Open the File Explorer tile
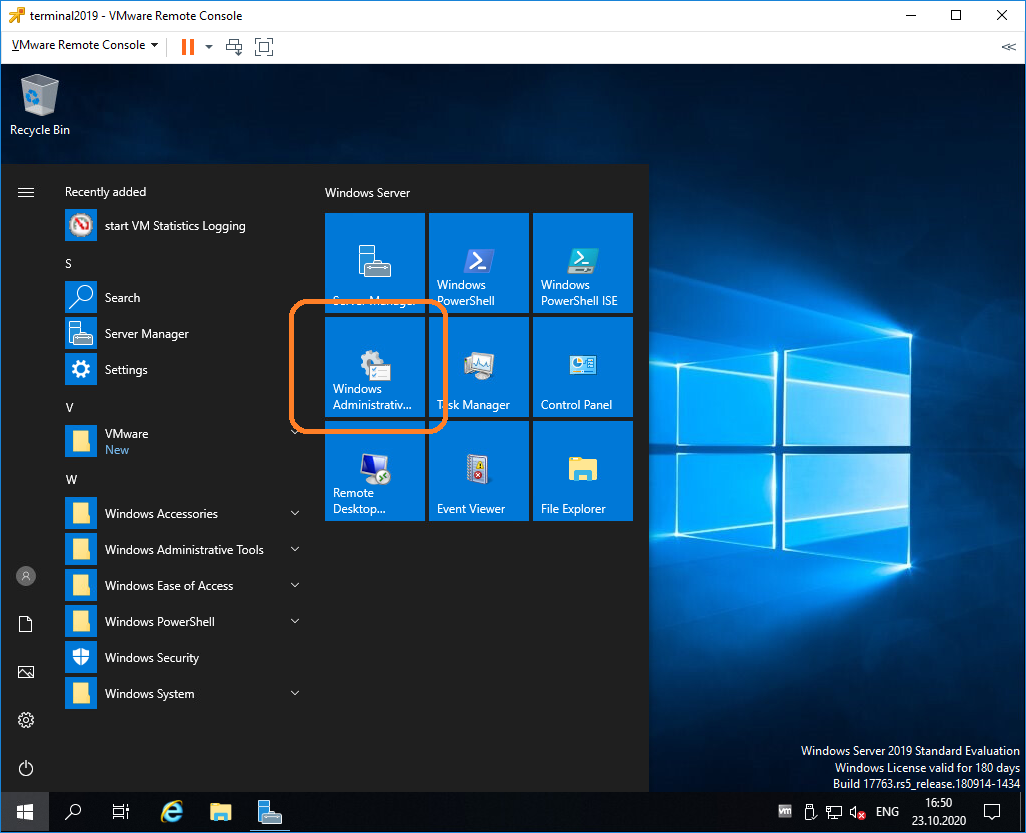This screenshot has width=1026, height=833. tap(583, 471)
